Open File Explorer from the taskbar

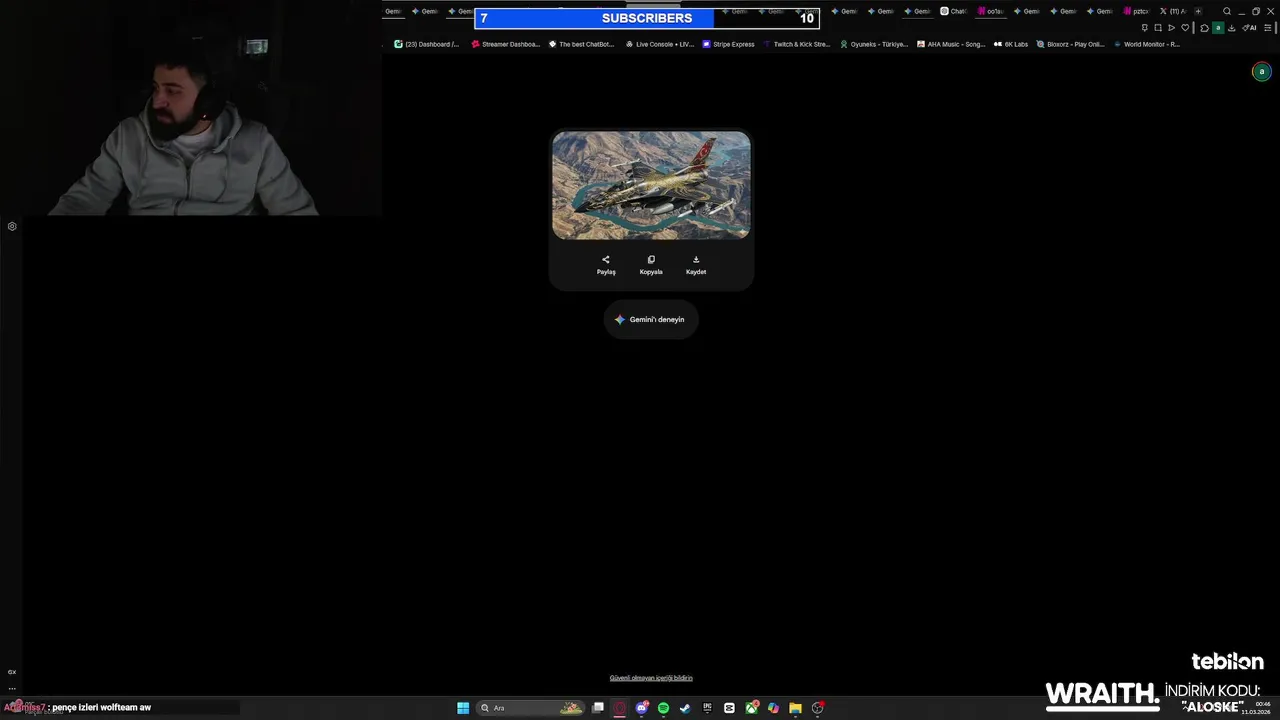coord(795,708)
